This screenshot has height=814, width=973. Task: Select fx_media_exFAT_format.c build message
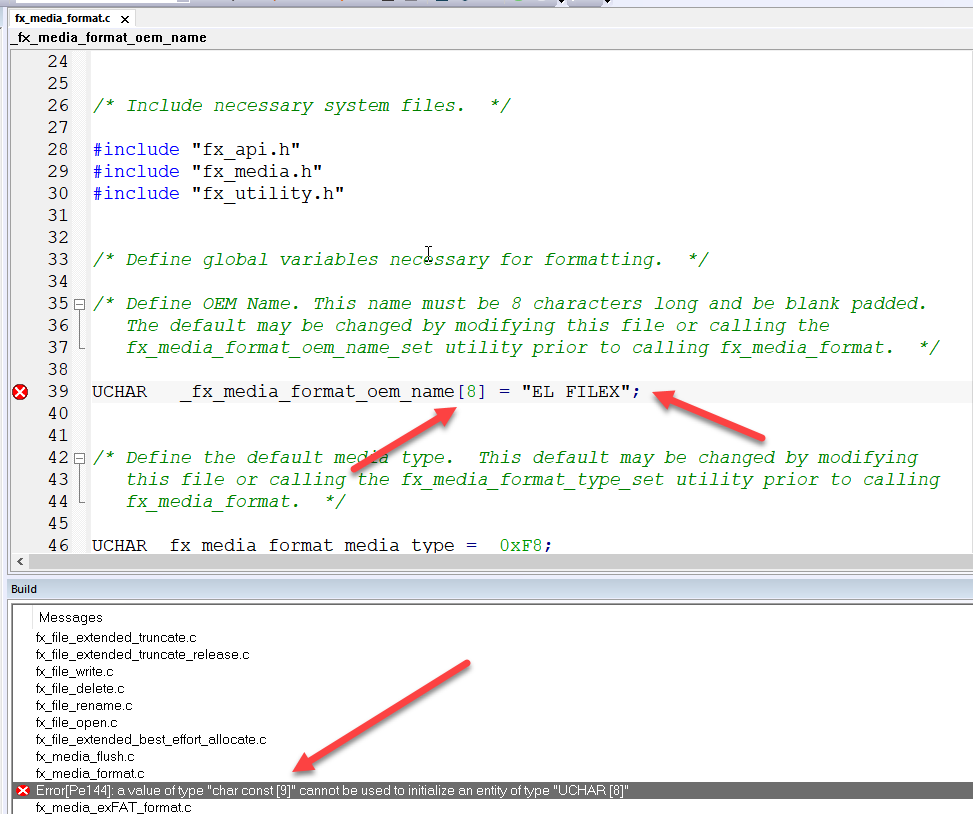point(114,807)
